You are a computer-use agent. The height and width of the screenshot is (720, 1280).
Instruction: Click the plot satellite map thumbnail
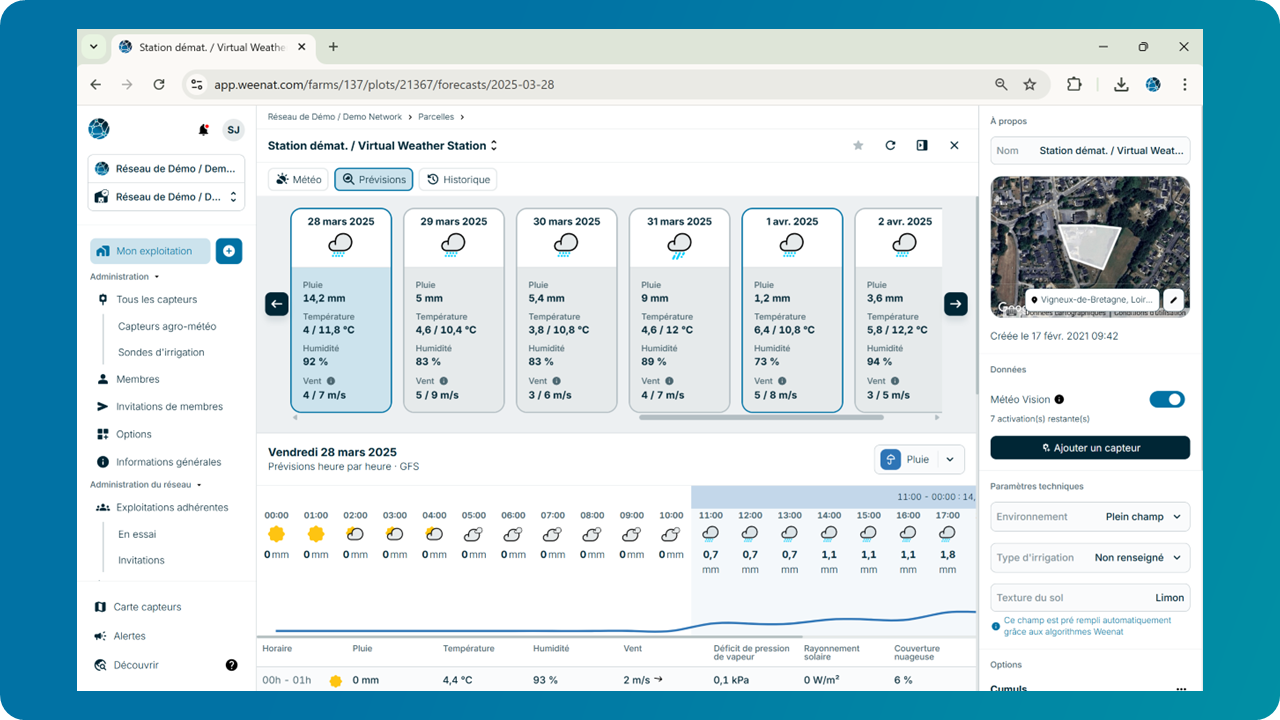point(1090,247)
